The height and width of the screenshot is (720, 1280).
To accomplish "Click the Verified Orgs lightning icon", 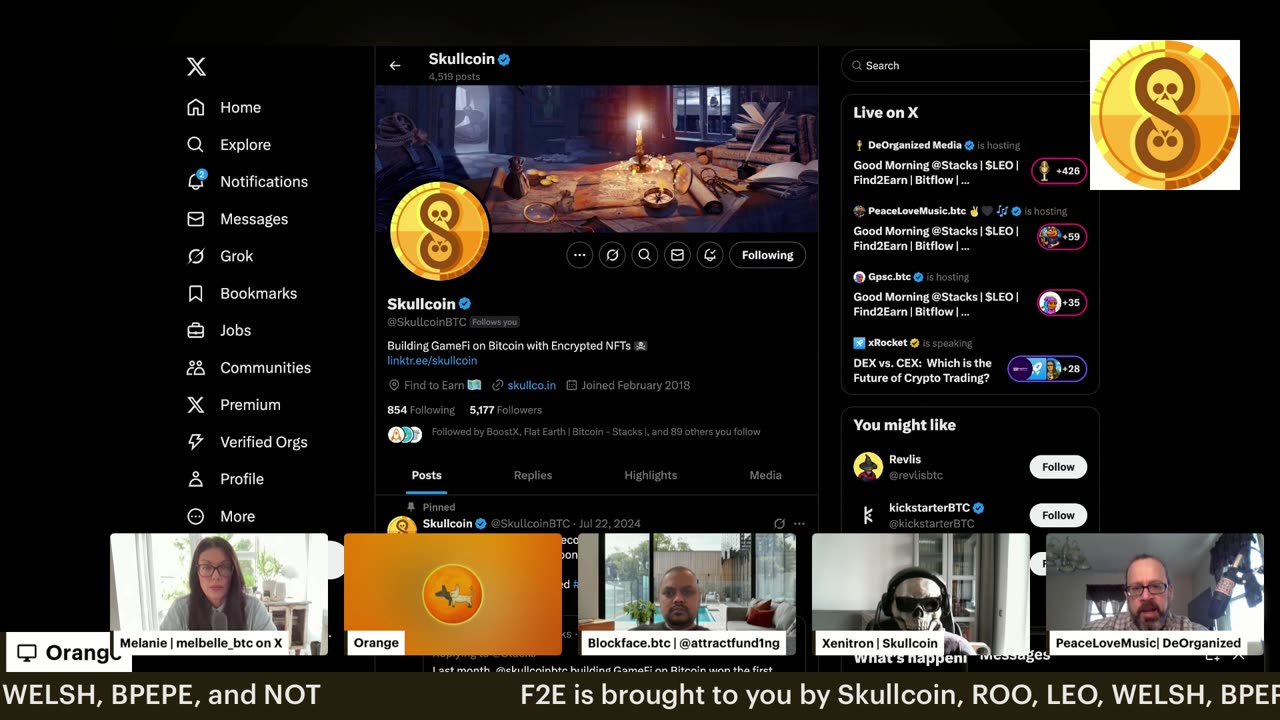I will point(196,441).
